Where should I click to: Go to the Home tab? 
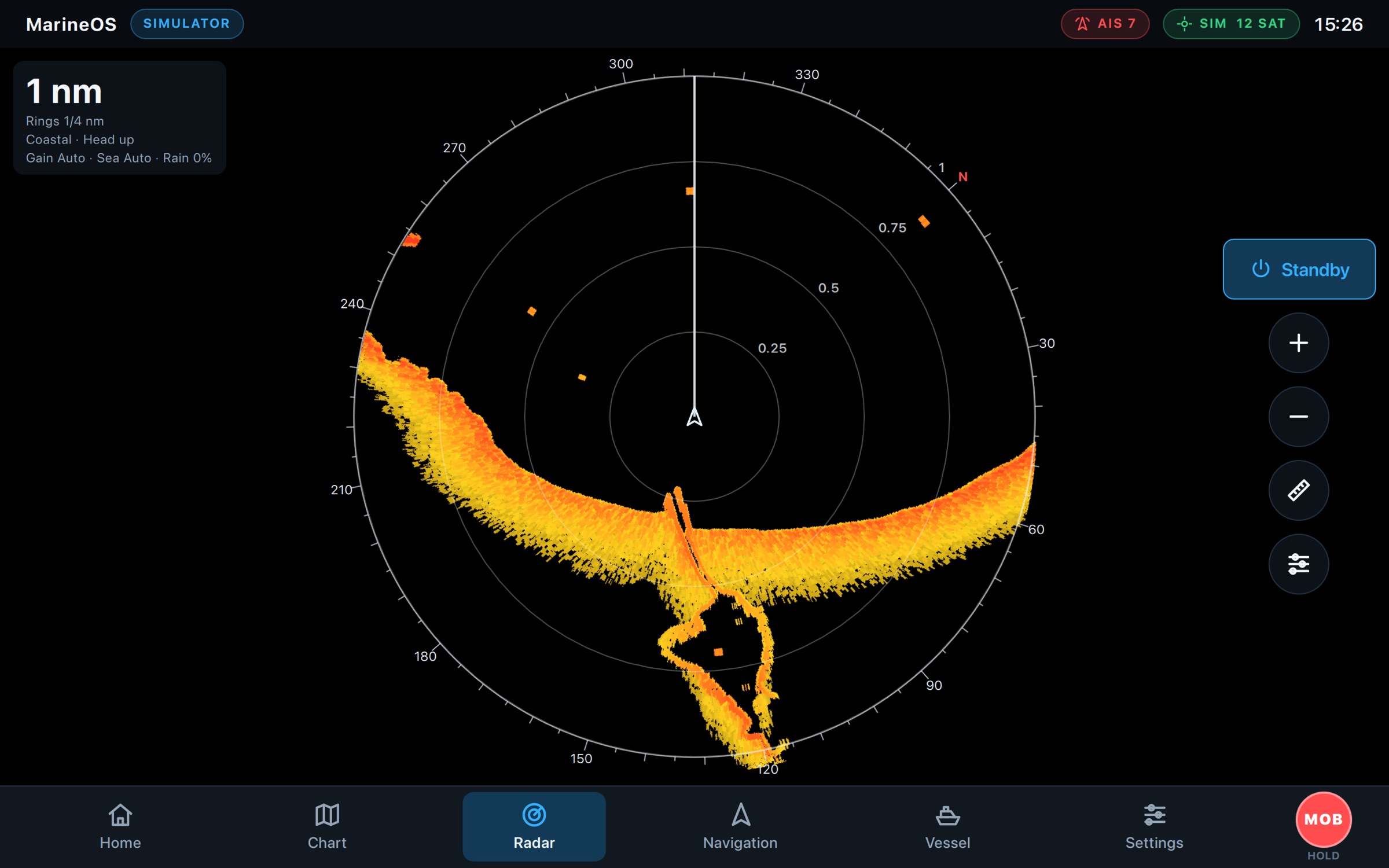pyautogui.click(x=120, y=826)
